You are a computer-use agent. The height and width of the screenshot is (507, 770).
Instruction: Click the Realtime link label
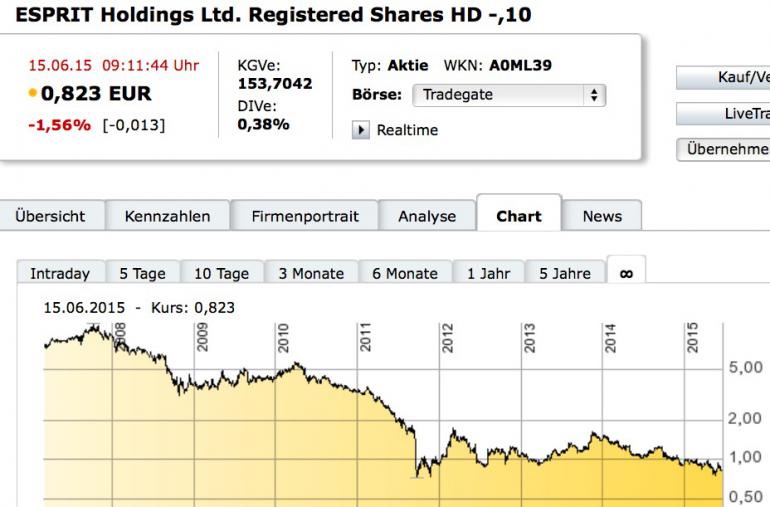click(407, 130)
